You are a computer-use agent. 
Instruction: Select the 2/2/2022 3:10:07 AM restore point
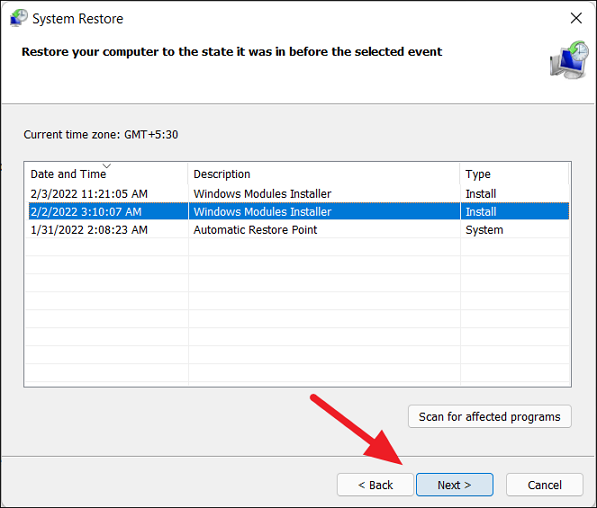299,212
